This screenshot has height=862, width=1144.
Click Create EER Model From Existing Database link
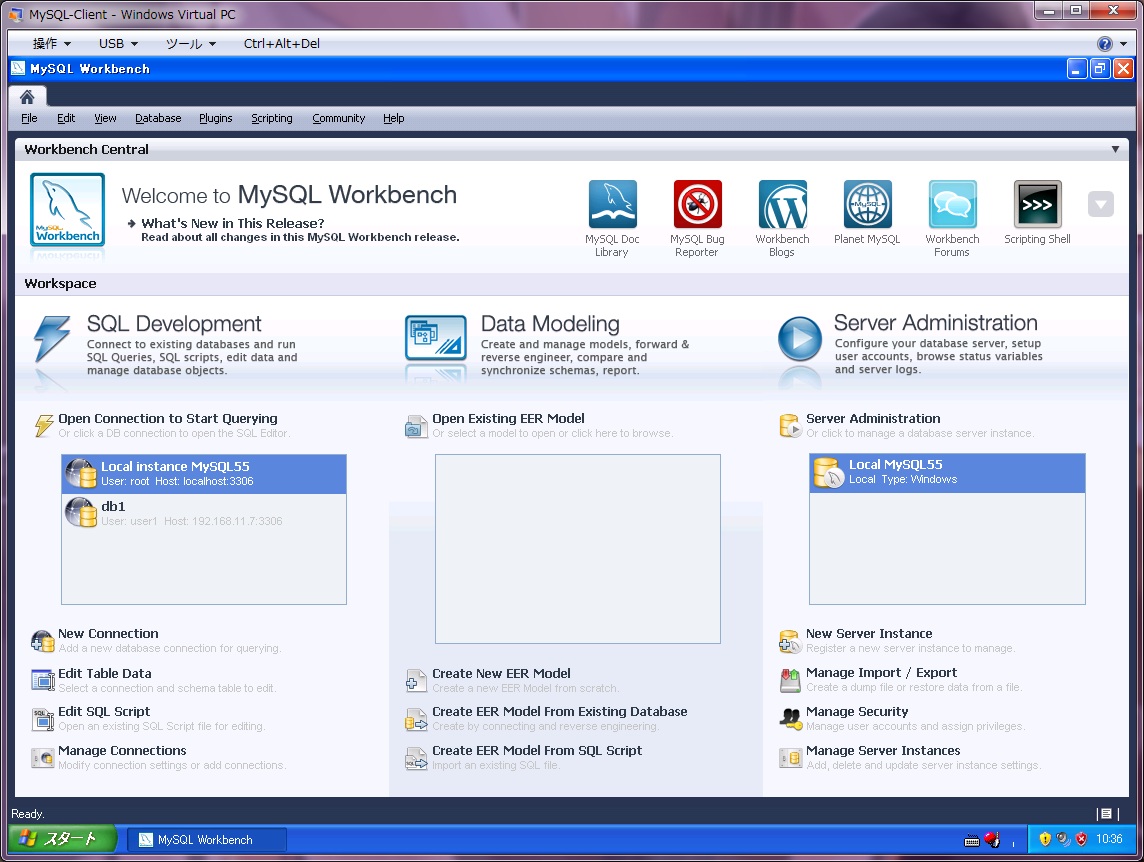tap(559, 712)
